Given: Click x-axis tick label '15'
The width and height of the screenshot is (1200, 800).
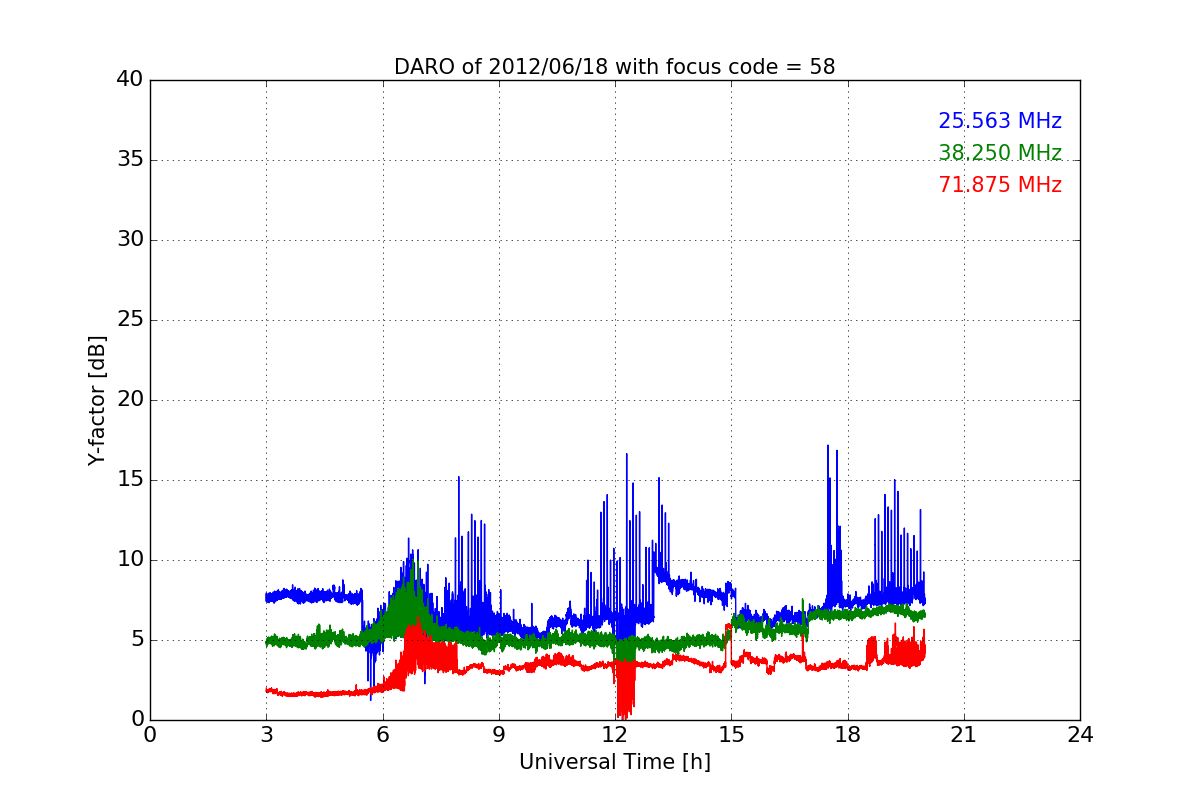Looking at the screenshot, I should [731, 735].
